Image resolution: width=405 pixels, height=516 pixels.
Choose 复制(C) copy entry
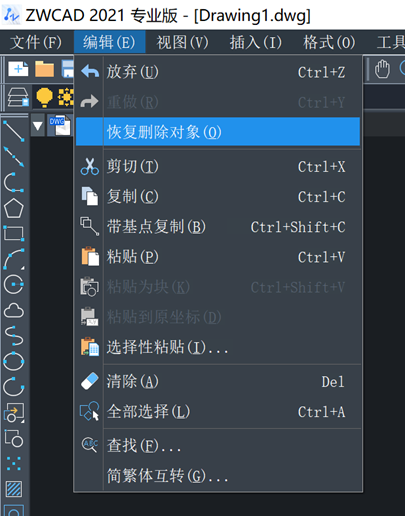click(x=218, y=196)
